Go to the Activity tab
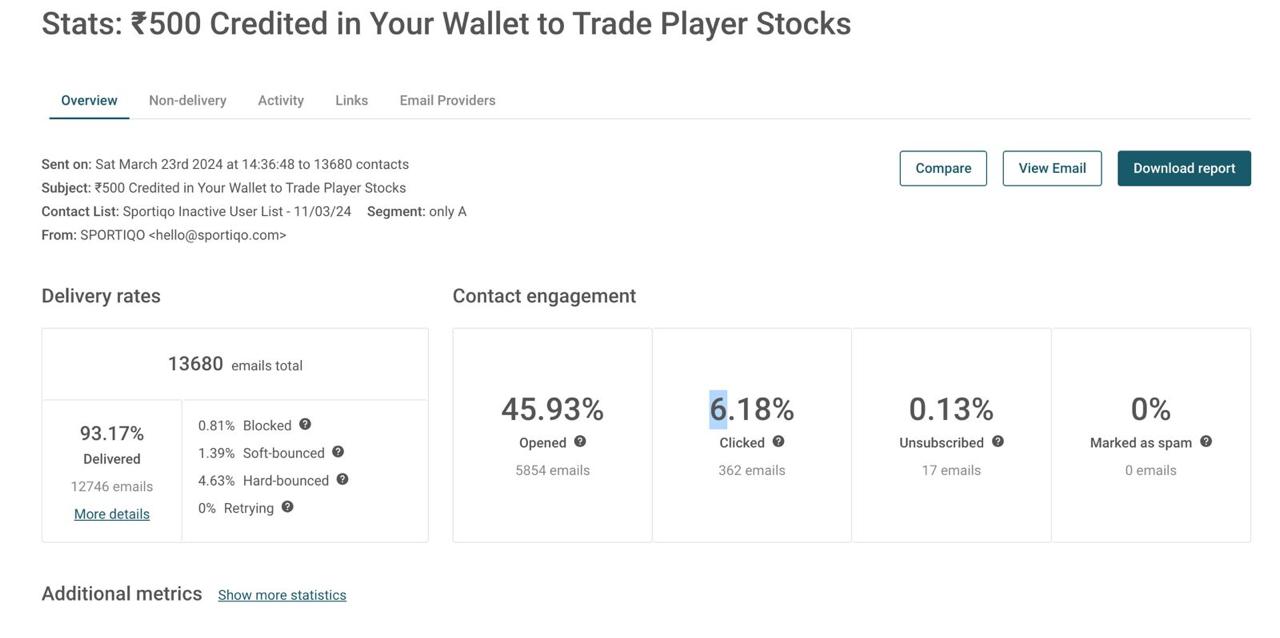 (x=281, y=100)
